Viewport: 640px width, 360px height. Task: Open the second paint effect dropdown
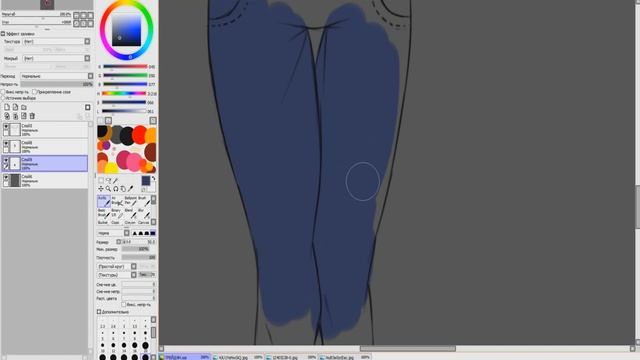87,58
